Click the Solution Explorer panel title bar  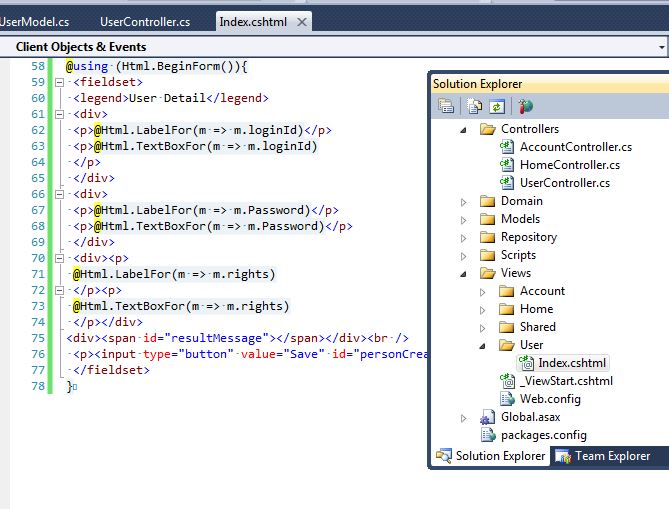(x=550, y=84)
